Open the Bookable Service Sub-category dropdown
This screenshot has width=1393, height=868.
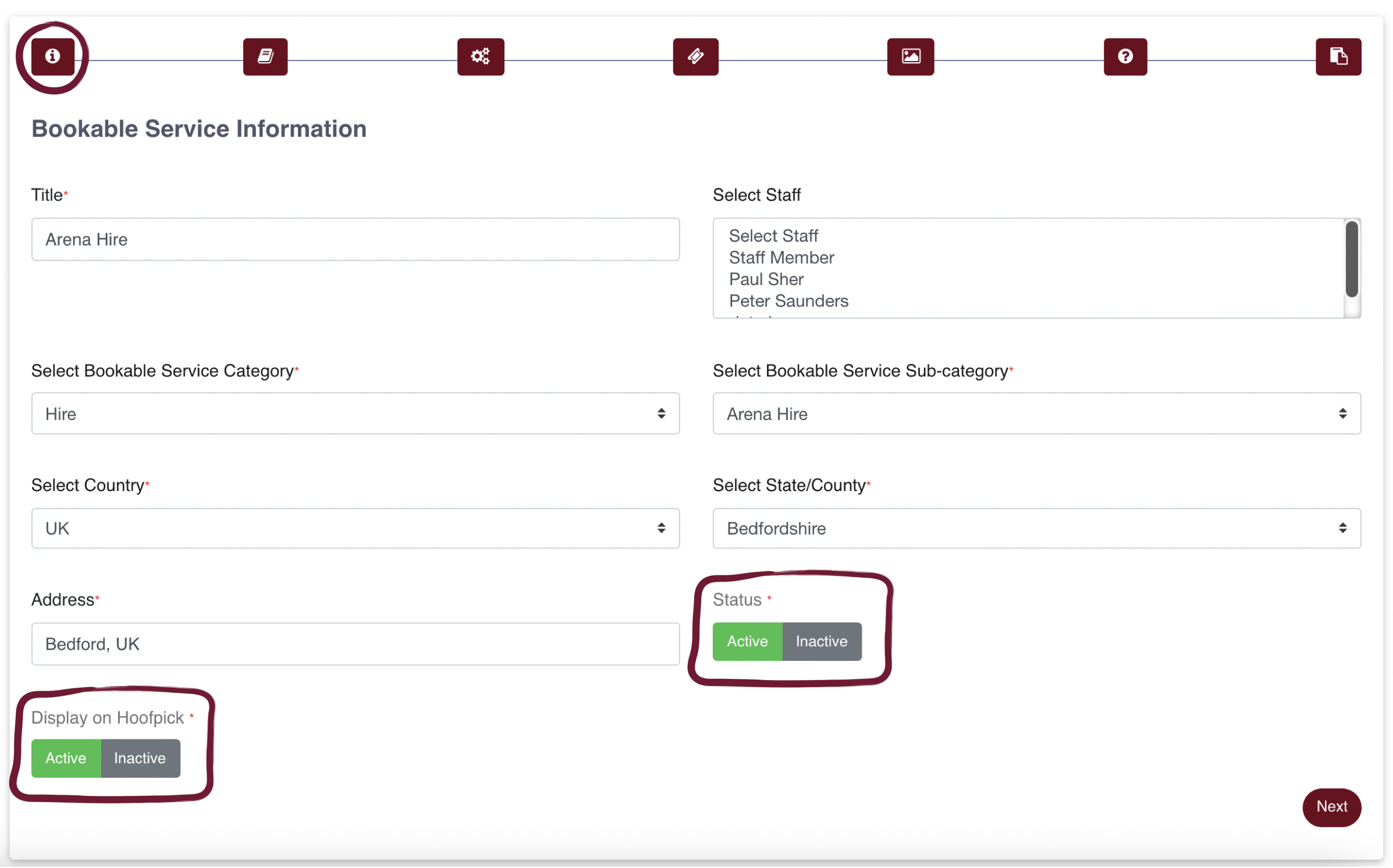point(1037,414)
